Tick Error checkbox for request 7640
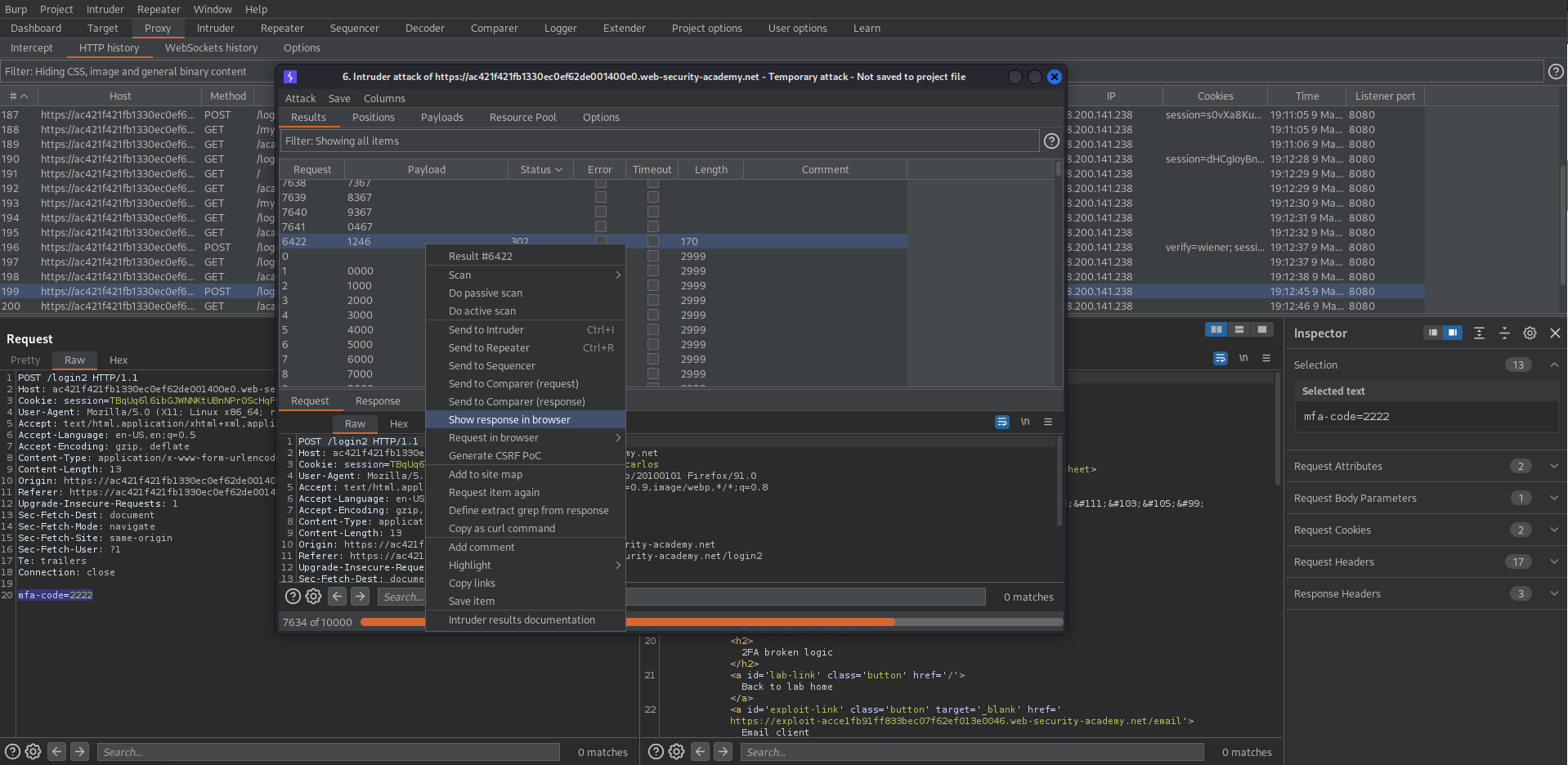Screen dimensions: 1568x765 coord(601,212)
